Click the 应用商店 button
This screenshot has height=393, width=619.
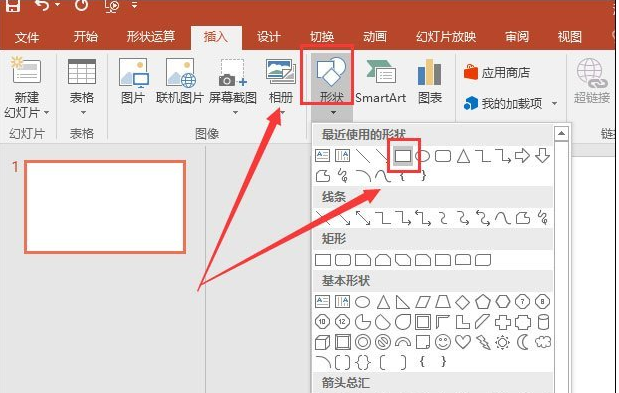click(x=497, y=73)
